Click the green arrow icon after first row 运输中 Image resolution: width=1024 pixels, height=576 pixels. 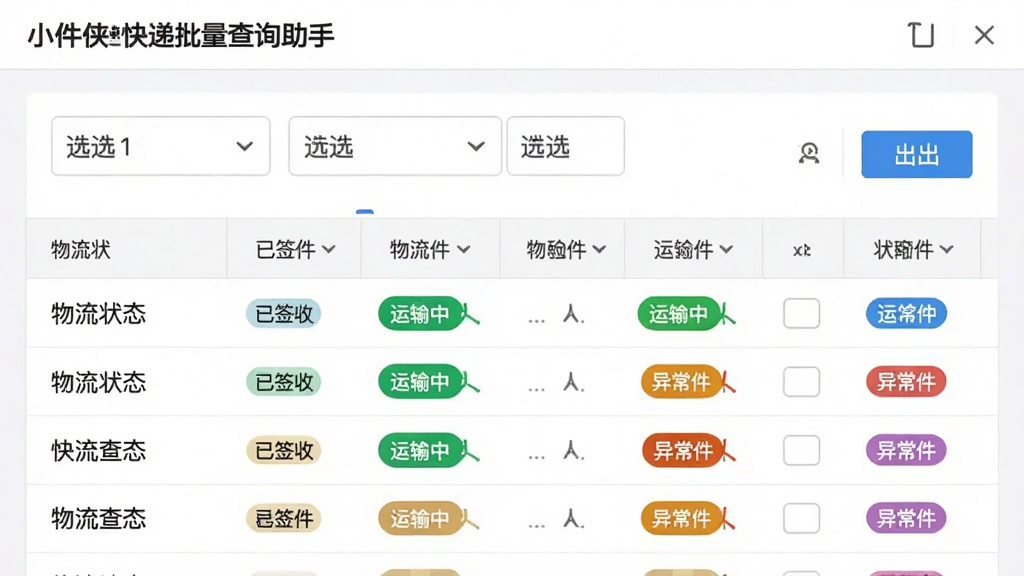(471, 315)
